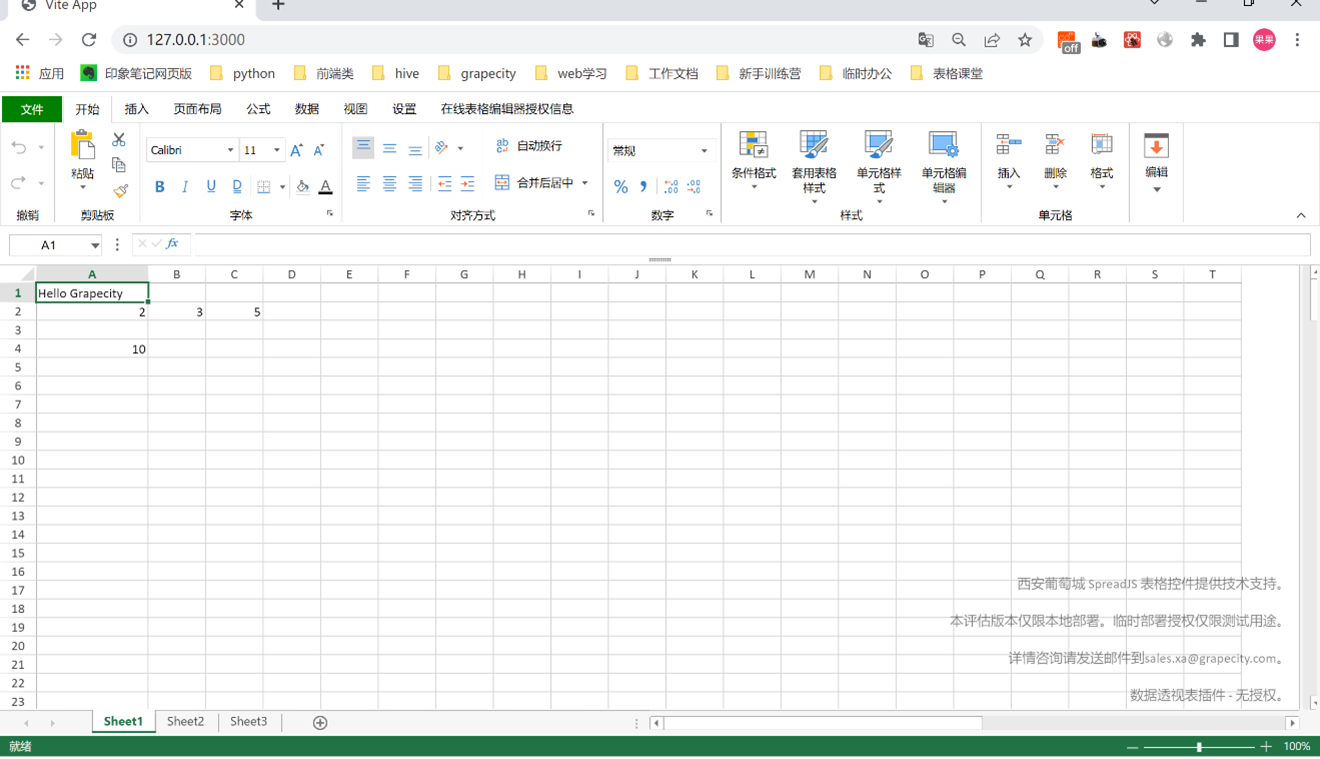Click the zoom in plus button
Image resolution: width=1320 pixels, height=759 pixels.
pos(1266,747)
